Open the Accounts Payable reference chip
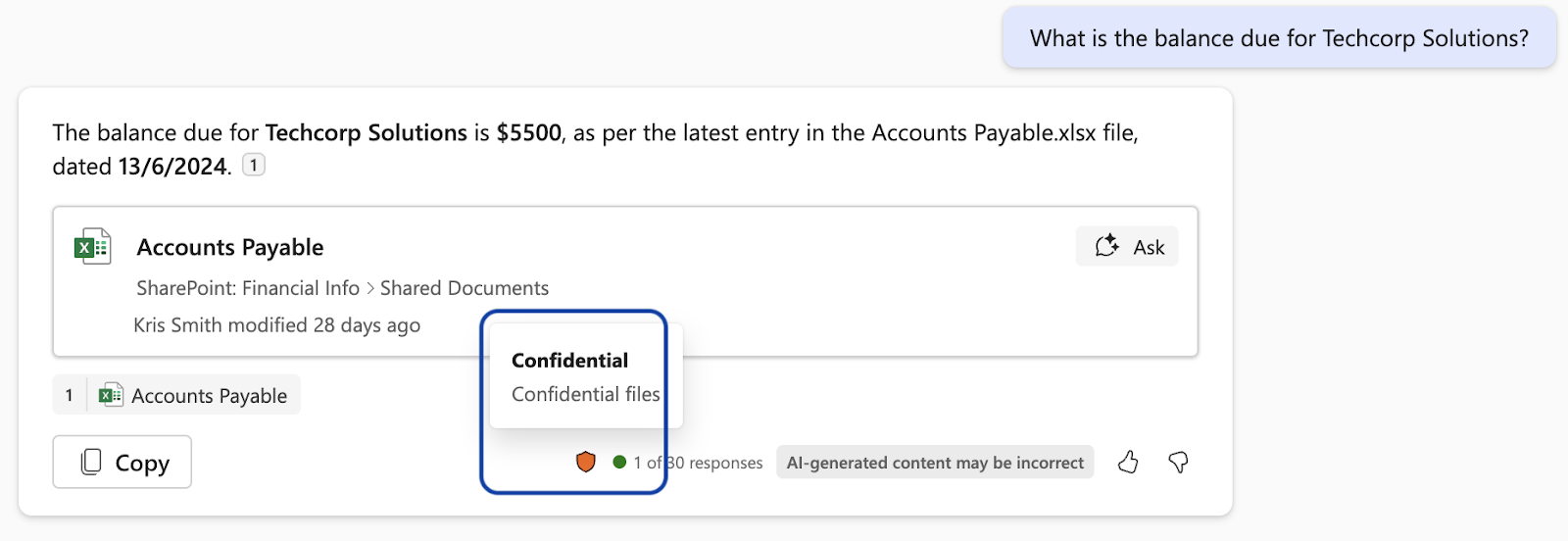 [x=176, y=395]
